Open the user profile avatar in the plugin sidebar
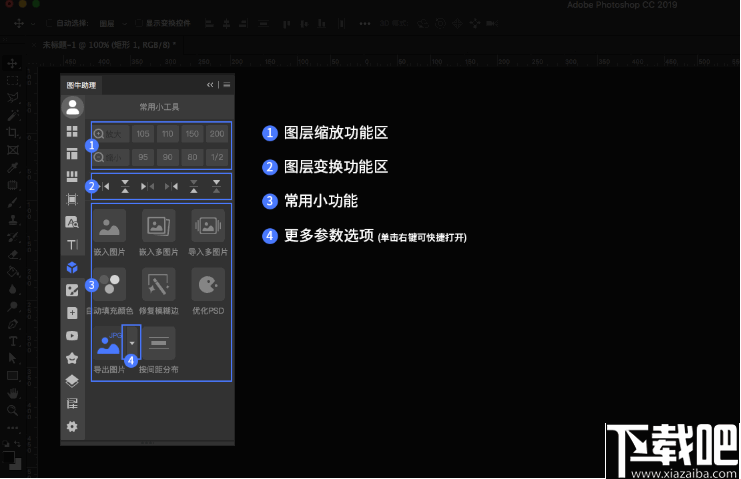The image size is (741, 479). coord(72,107)
